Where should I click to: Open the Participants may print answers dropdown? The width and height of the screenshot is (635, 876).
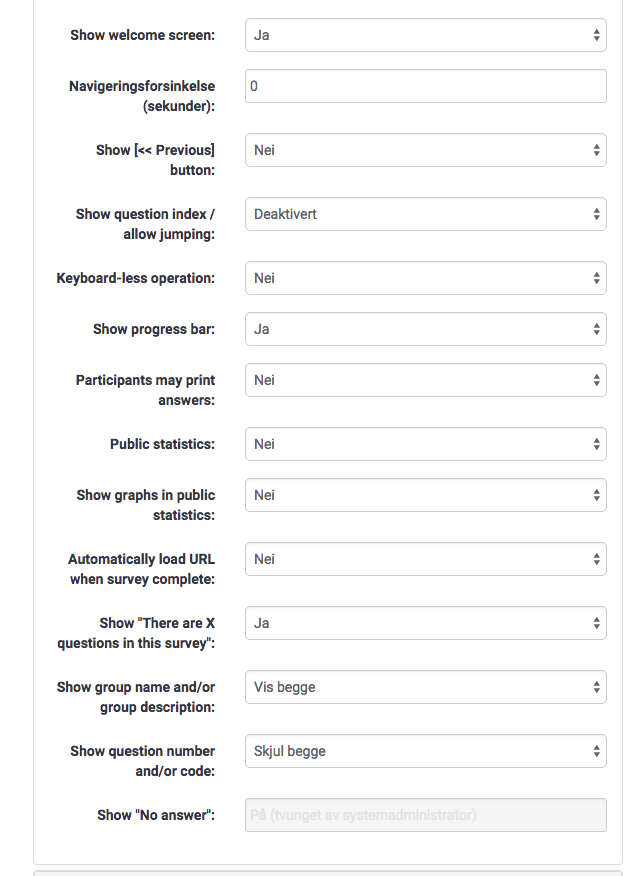[x=425, y=380]
